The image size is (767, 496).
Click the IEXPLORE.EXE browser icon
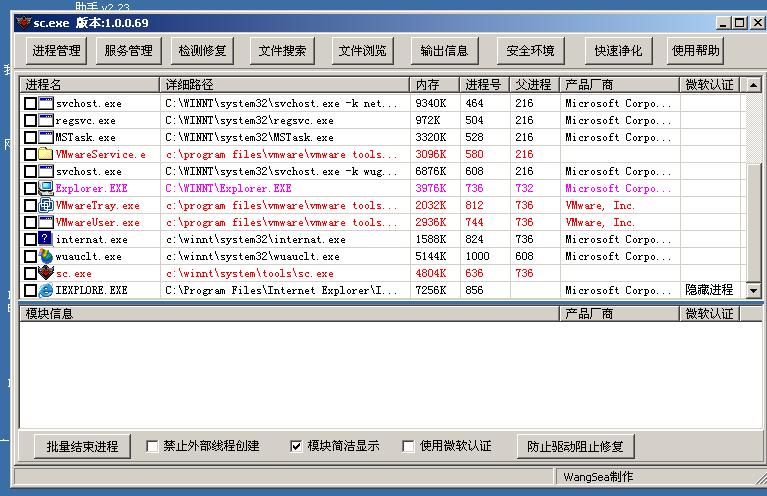click(45, 290)
